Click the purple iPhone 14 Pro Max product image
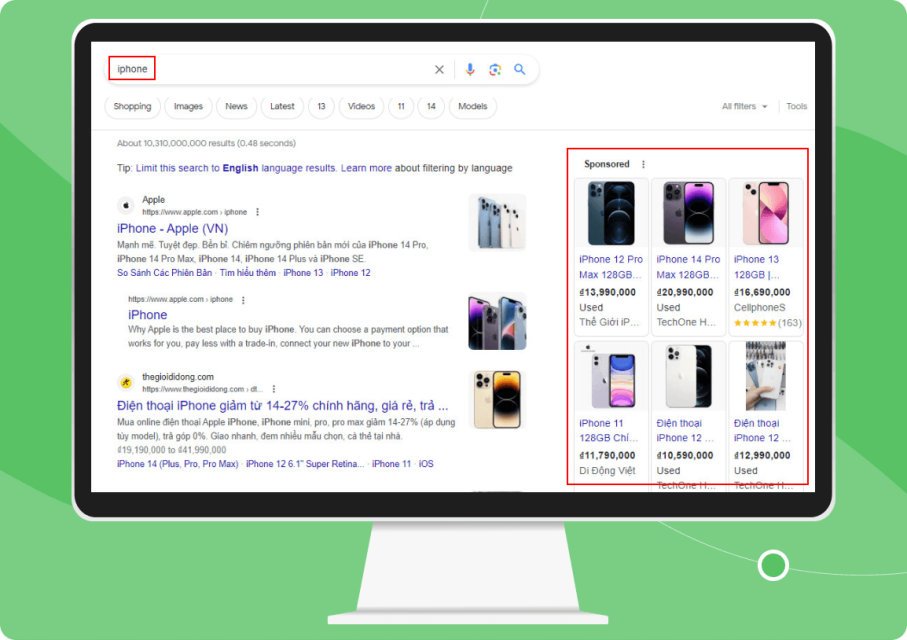Viewport: 907px width, 640px height. pyautogui.click(x=688, y=213)
